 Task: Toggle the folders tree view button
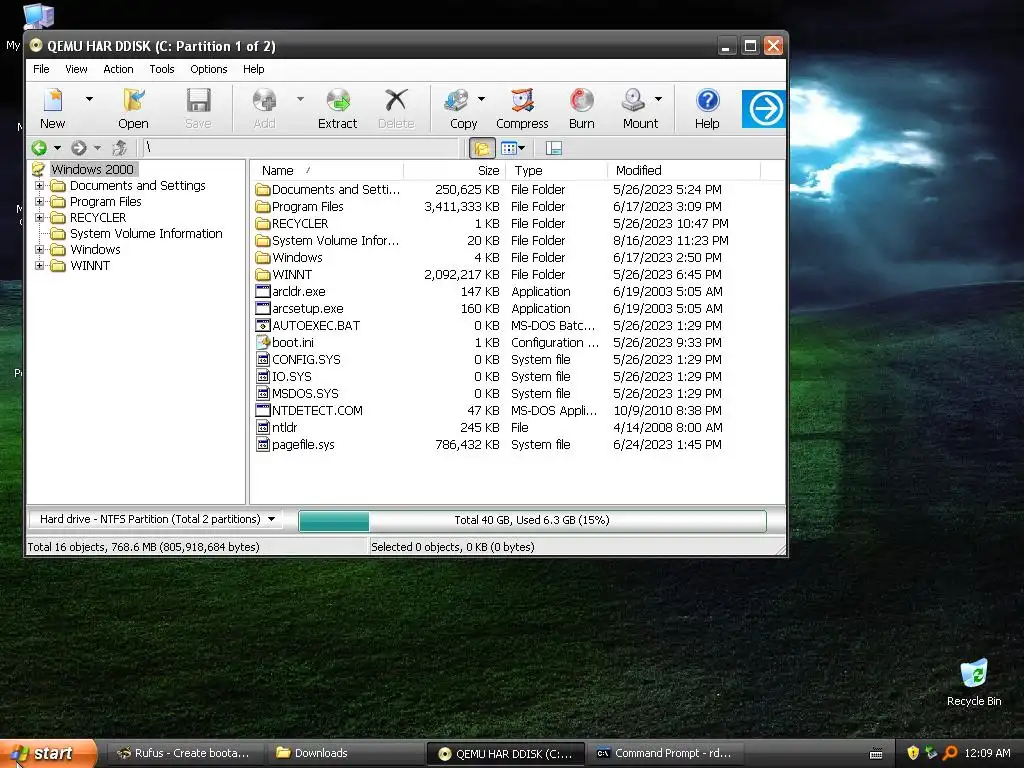482,148
